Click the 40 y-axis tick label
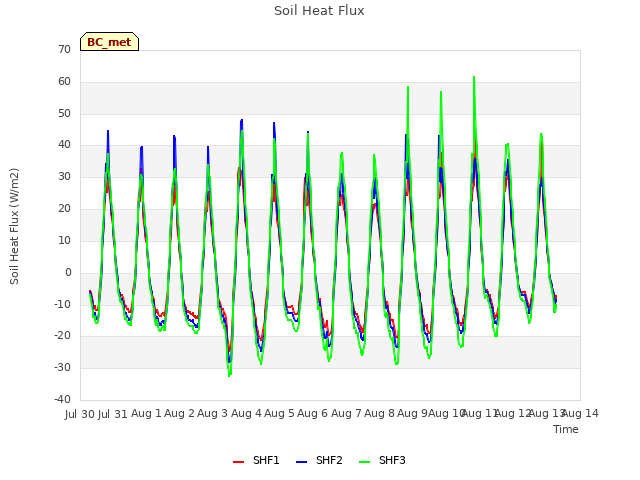 click(x=64, y=144)
